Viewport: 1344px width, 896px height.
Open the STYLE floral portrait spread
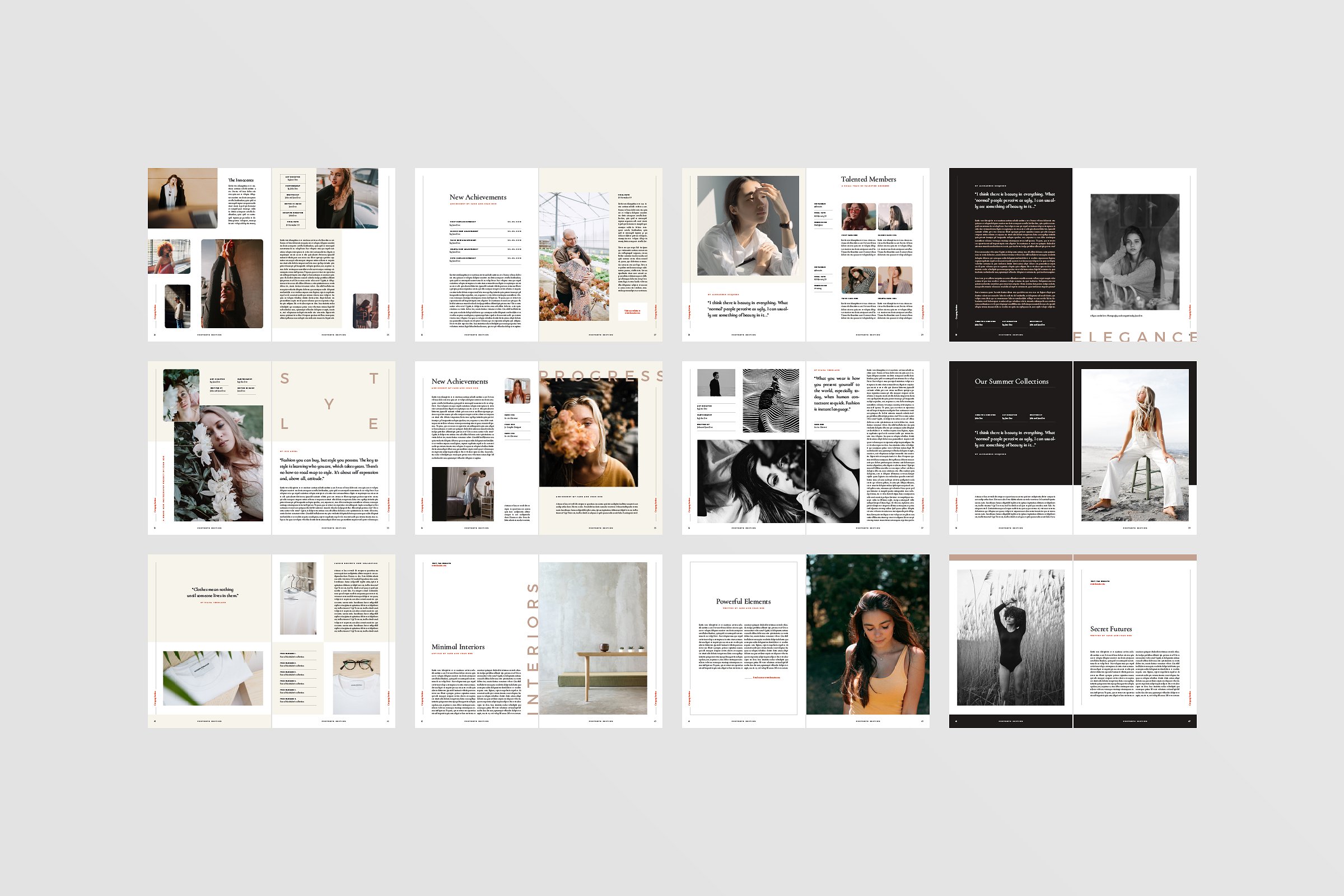click(272, 447)
